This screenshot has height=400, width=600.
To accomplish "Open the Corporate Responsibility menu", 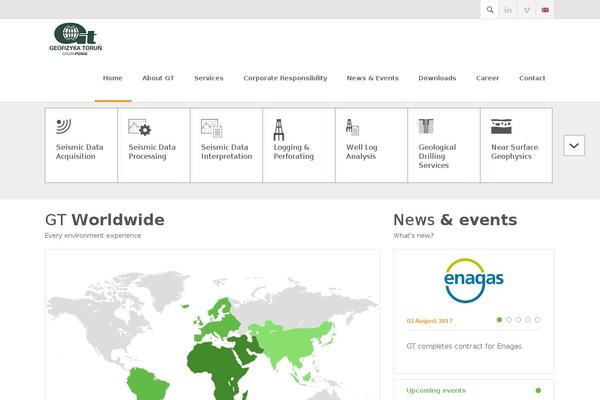I will point(285,78).
